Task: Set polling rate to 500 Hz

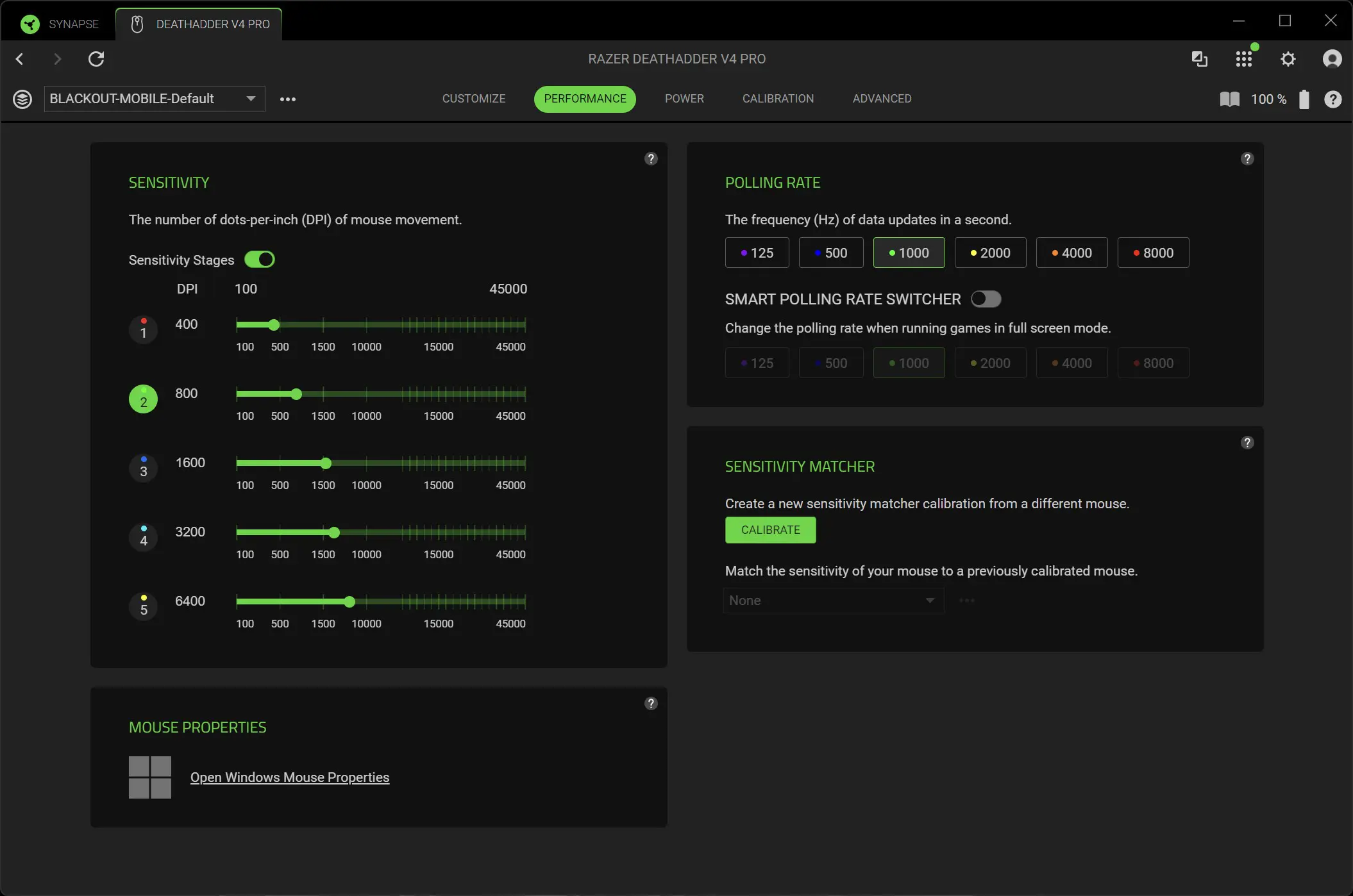Action: [x=831, y=253]
